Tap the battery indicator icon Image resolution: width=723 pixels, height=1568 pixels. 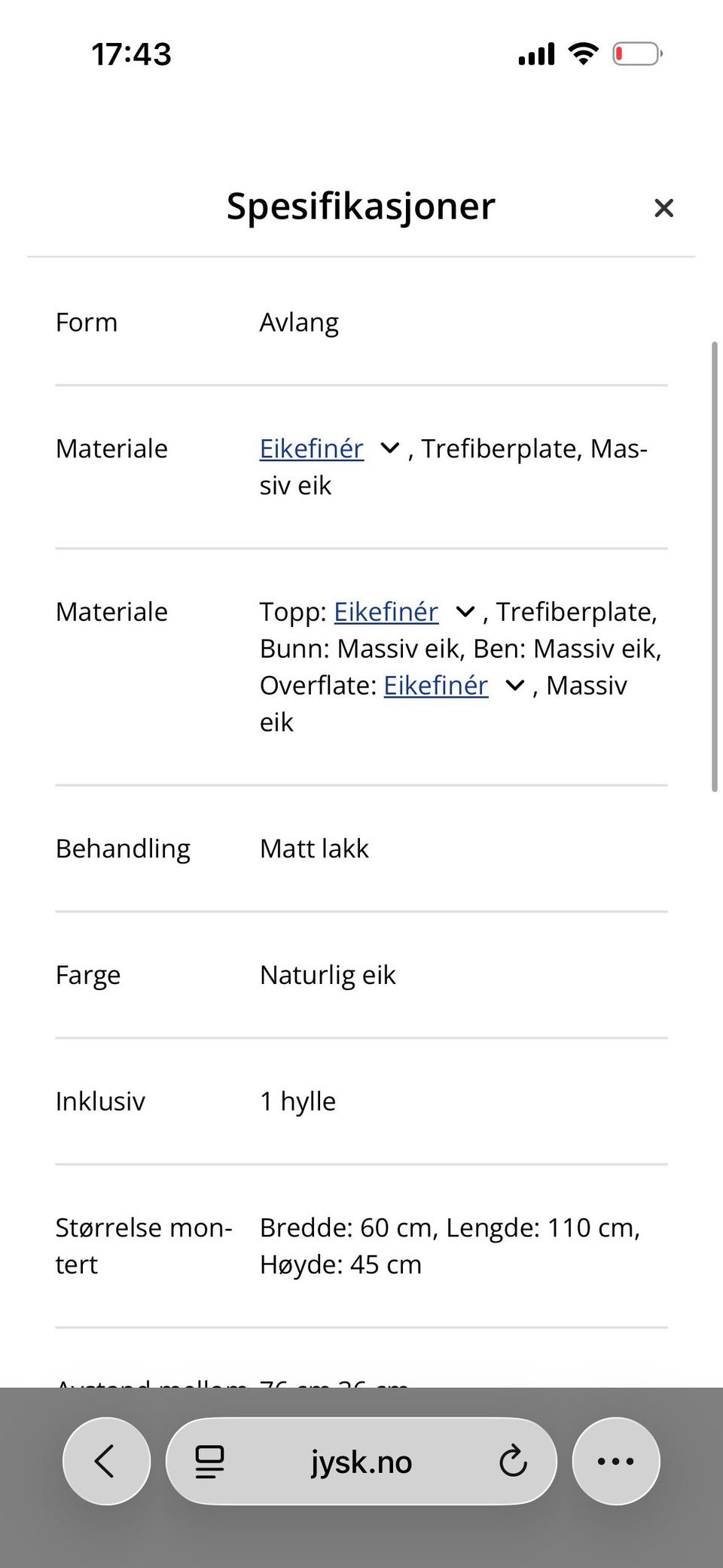pyautogui.click(x=637, y=53)
